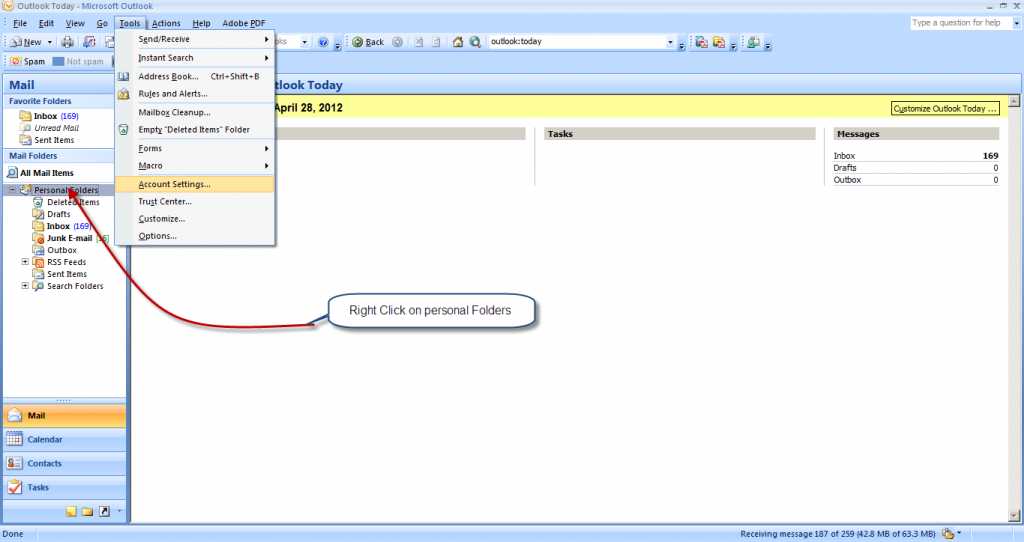
Task: Select Trust Center in Tools menu
Action: (x=195, y=202)
